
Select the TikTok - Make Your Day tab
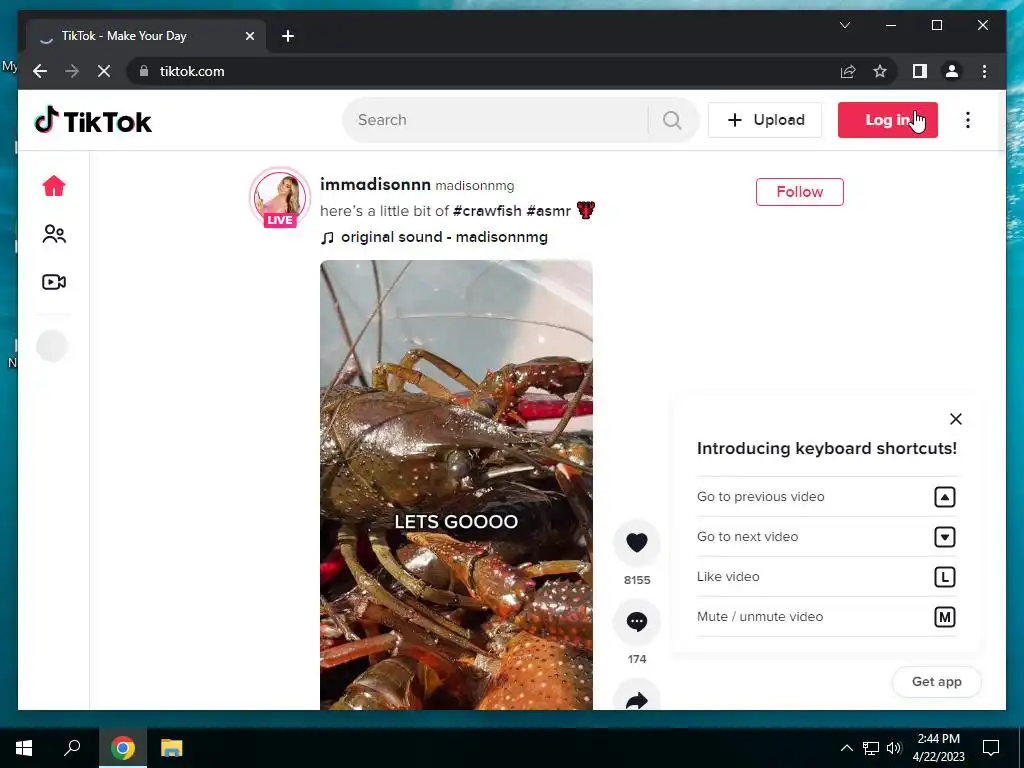146,36
